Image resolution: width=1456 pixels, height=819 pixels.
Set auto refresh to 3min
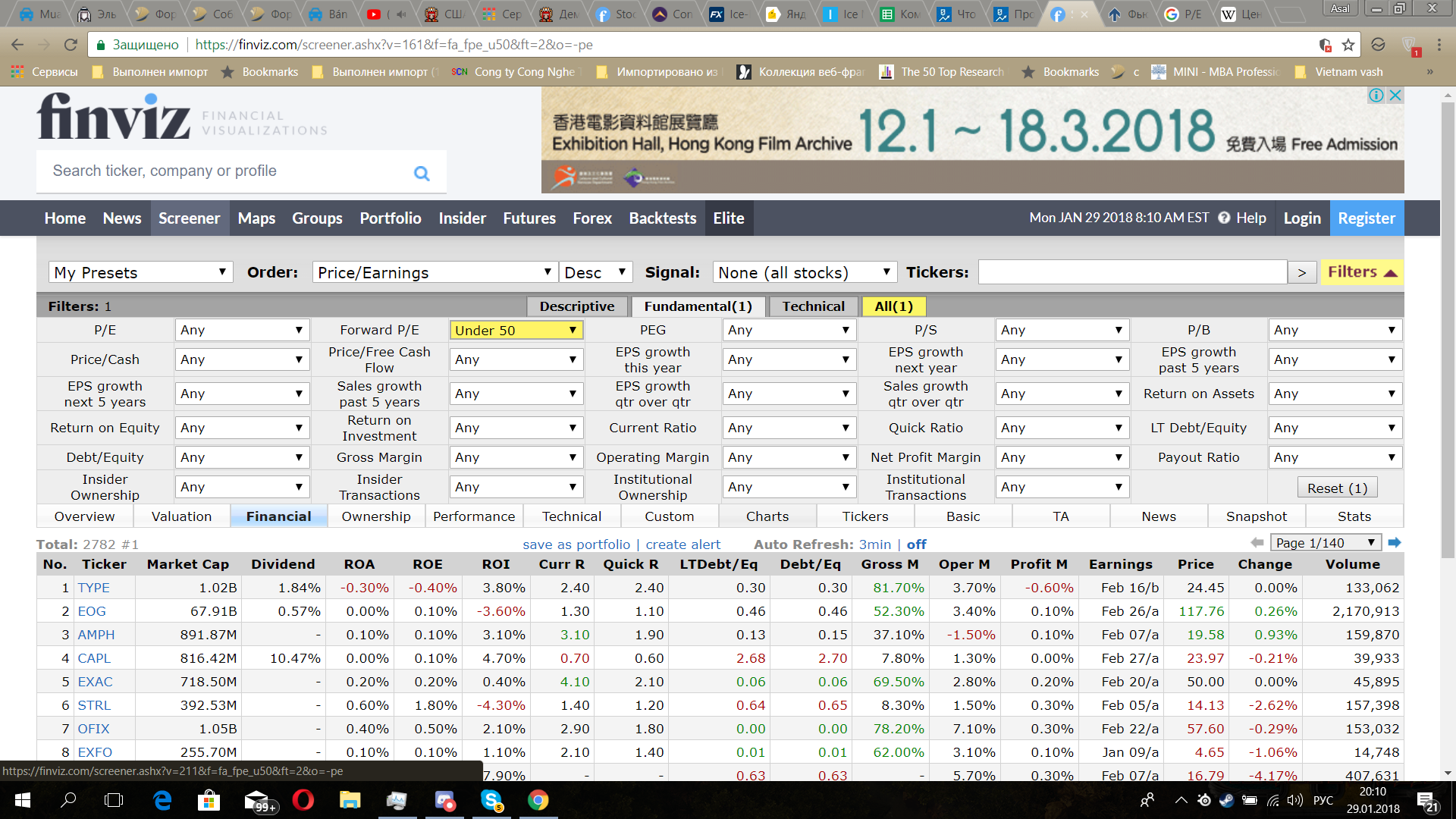click(x=874, y=544)
